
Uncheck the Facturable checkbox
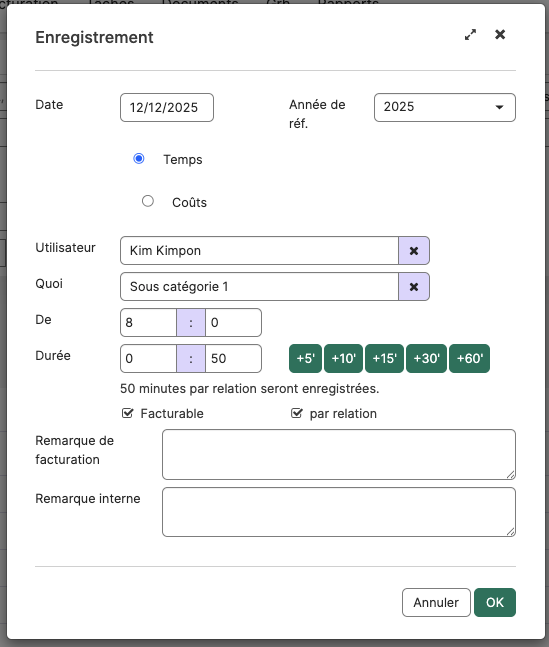tap(128, 413)
